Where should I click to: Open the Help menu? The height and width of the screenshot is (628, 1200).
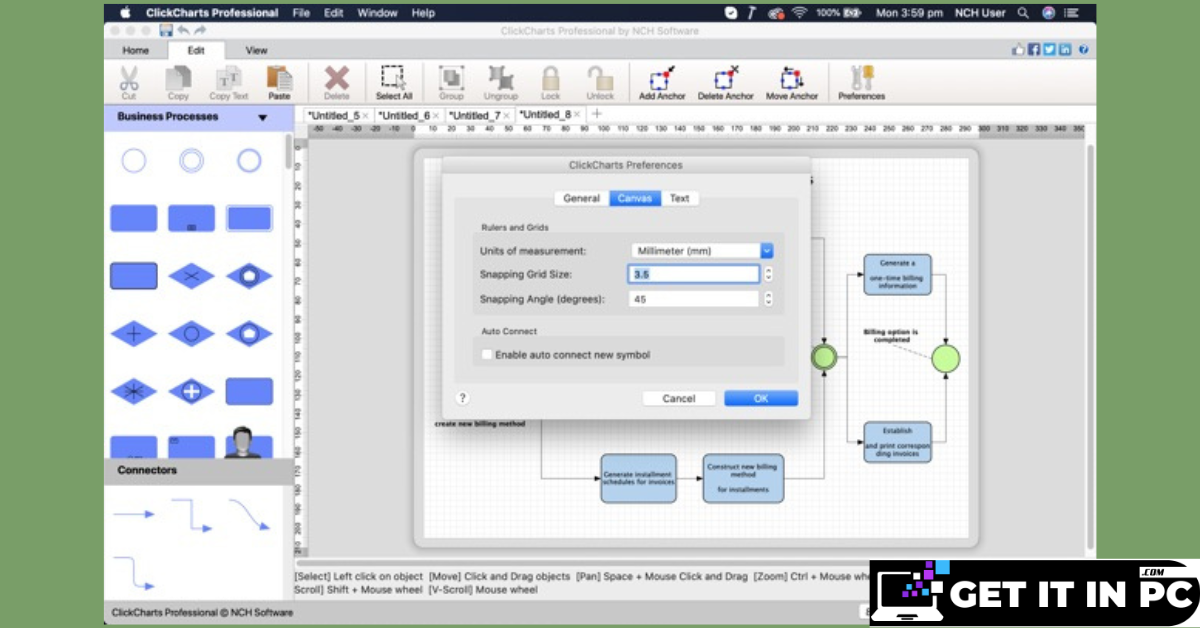point(423,13)
